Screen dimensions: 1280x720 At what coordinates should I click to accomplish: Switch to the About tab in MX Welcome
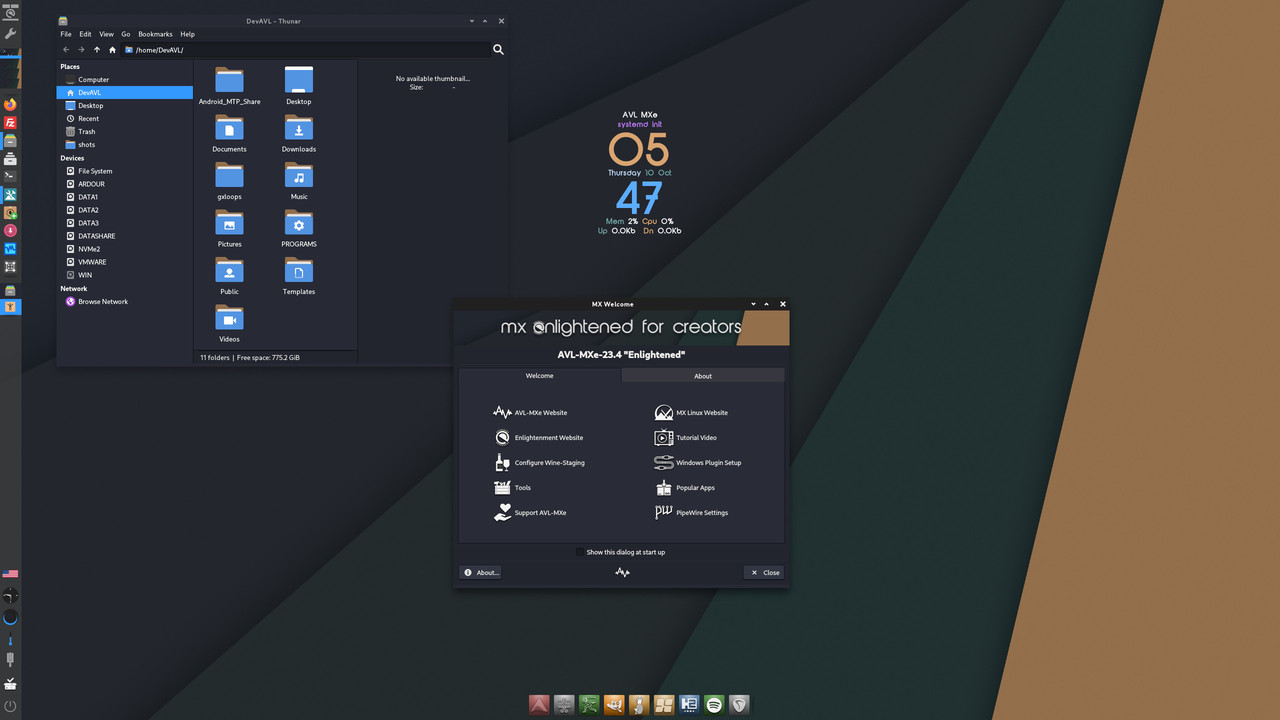(703, 376)
